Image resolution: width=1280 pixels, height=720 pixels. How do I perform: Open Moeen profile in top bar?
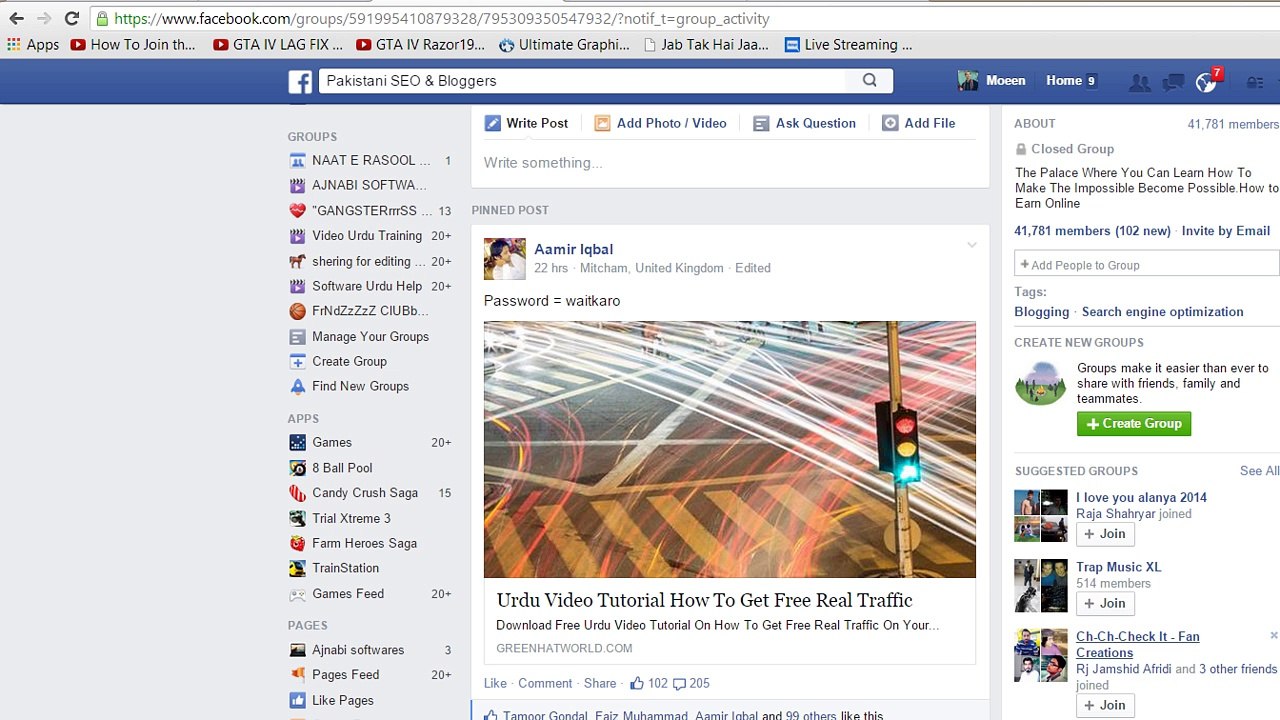[x=991, y=81]
